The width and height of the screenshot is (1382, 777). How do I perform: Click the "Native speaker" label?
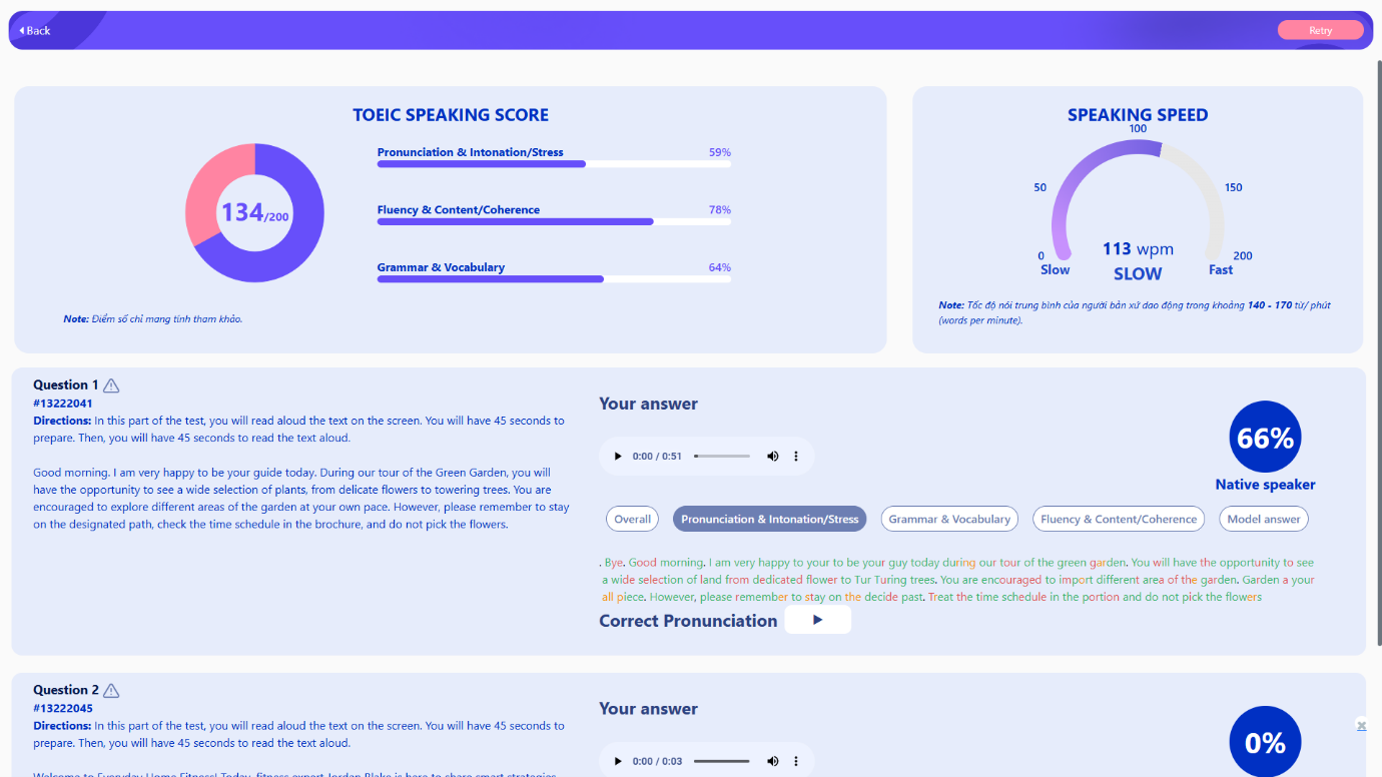pos(1265,485)
